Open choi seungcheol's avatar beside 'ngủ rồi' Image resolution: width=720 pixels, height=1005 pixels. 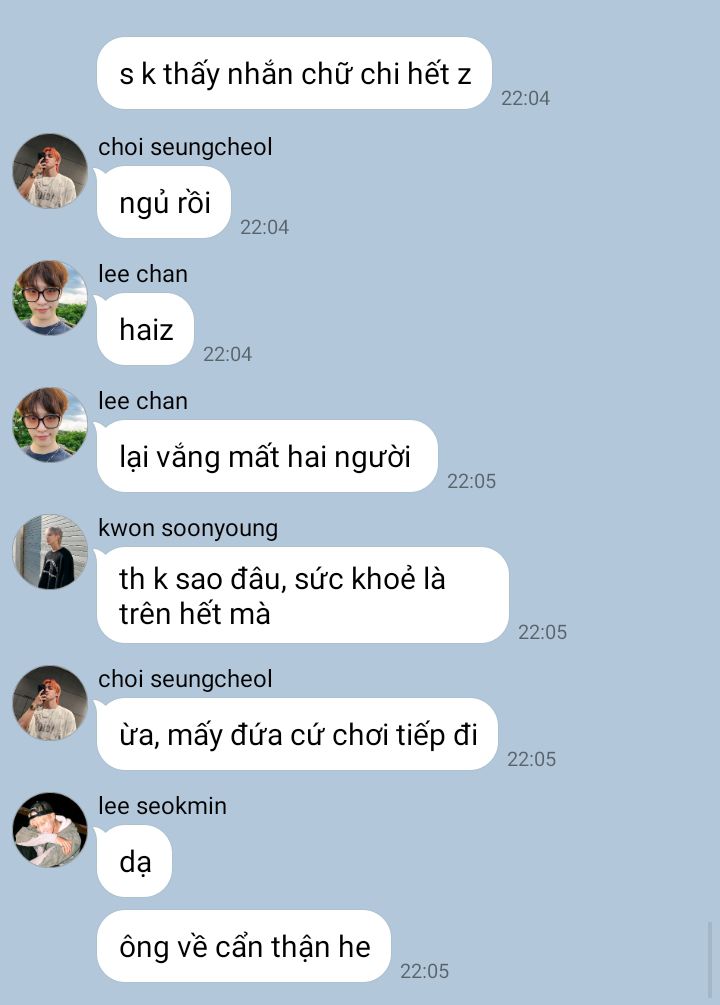pyautogui.click(x=50, y=171)
